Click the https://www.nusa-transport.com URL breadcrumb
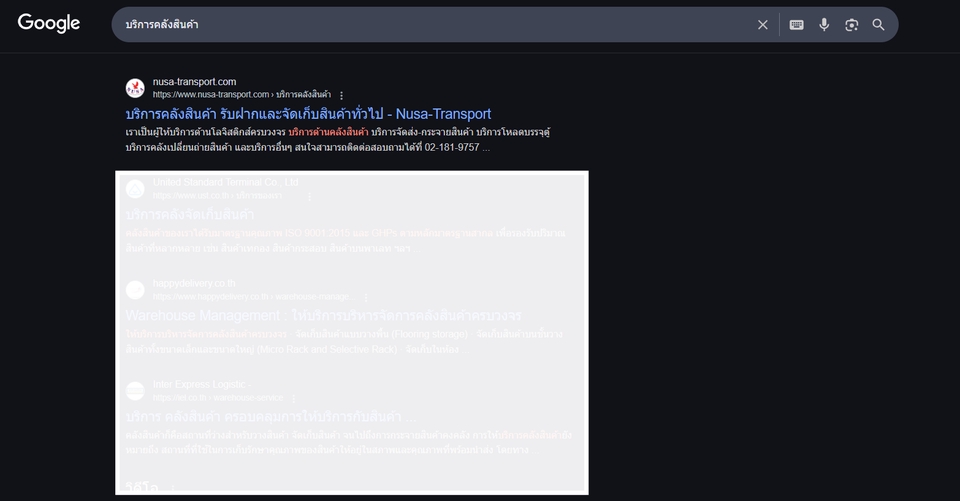Image resolution: width=960 pixels, height=501 pixels. [x=242, y=94]
